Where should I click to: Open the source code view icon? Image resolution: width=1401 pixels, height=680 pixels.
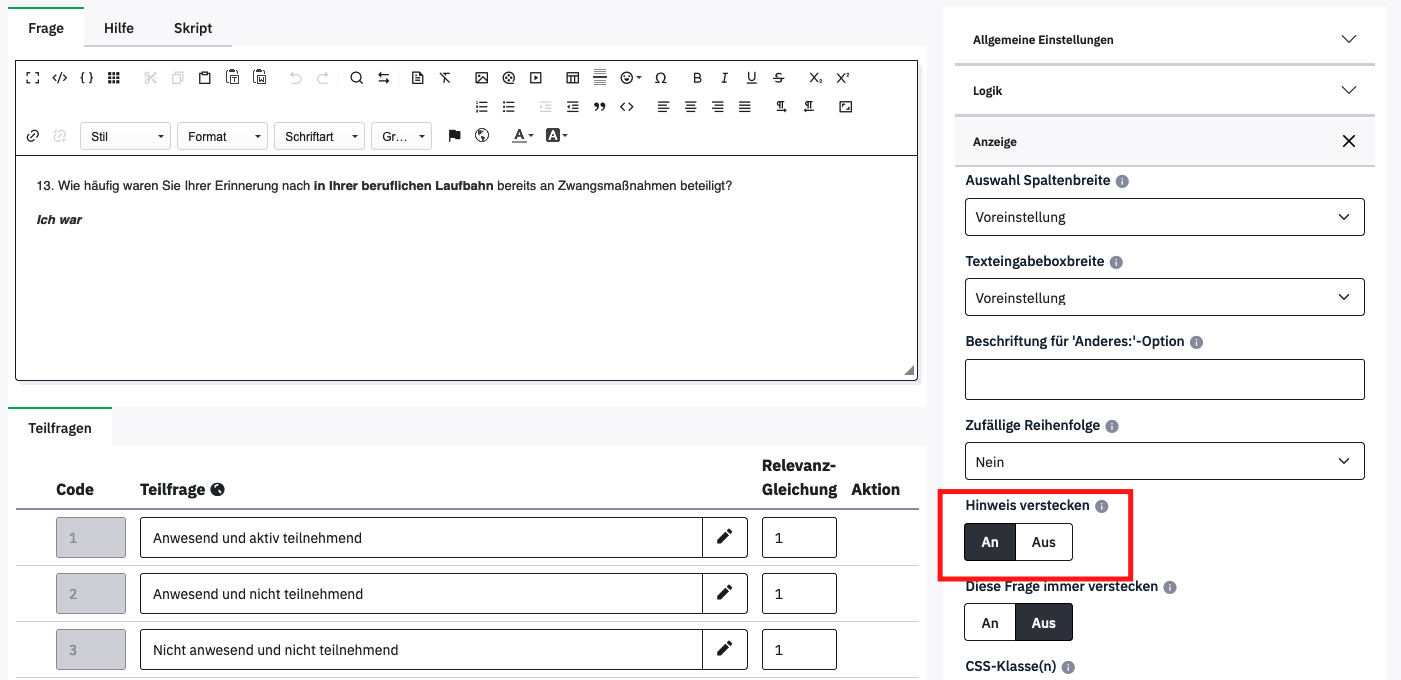60,78
